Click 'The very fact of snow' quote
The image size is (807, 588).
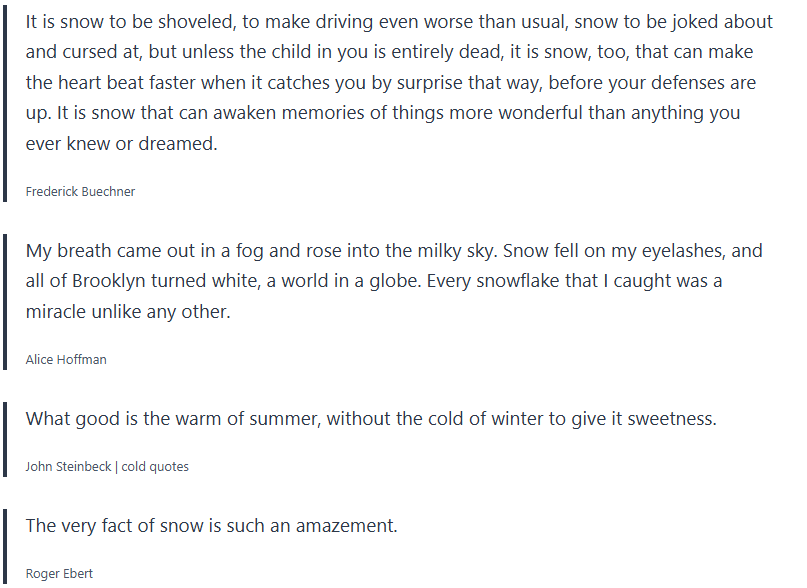(211, 525)
